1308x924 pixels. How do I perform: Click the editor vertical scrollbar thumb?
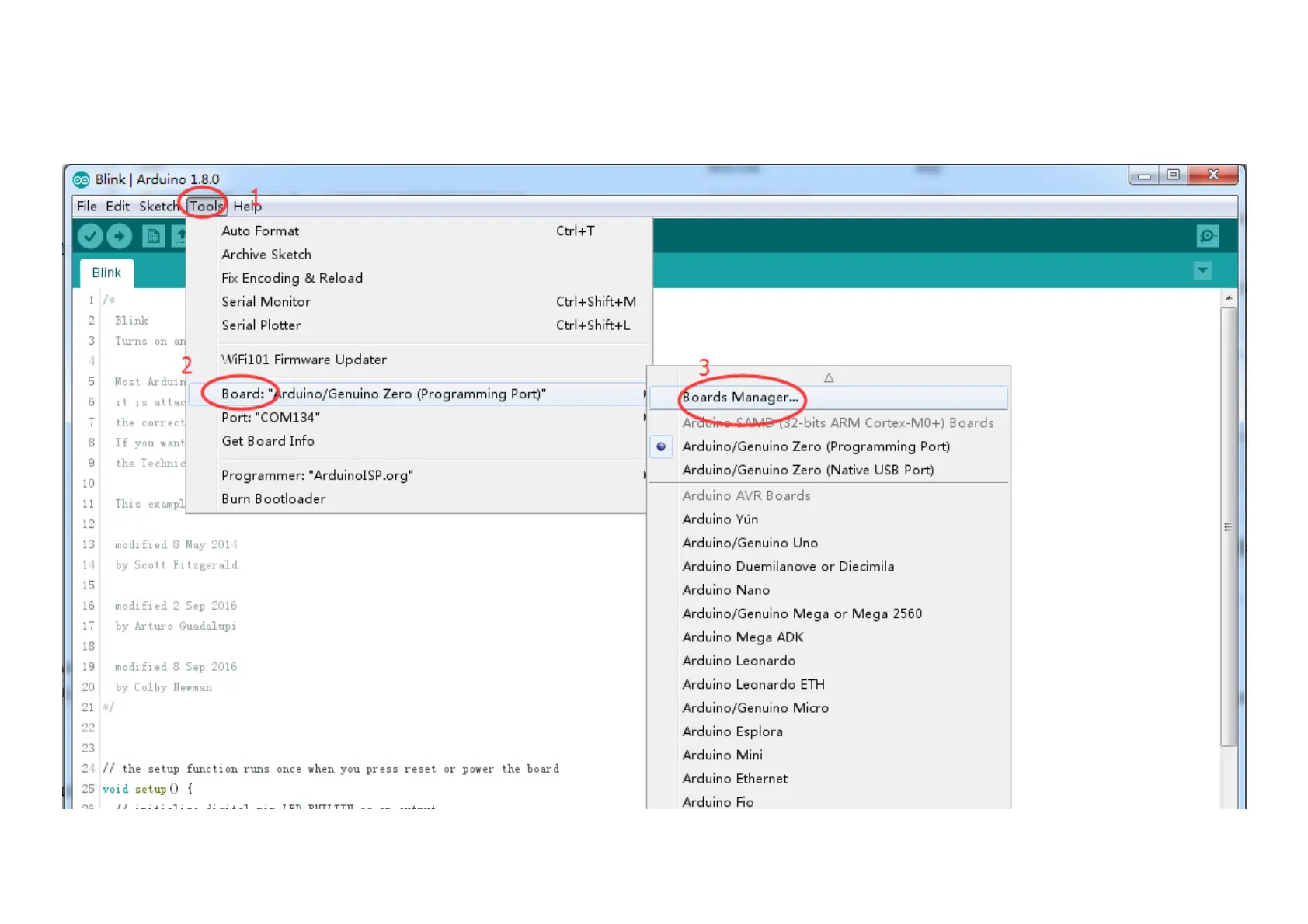click(x=1228, y=526)
